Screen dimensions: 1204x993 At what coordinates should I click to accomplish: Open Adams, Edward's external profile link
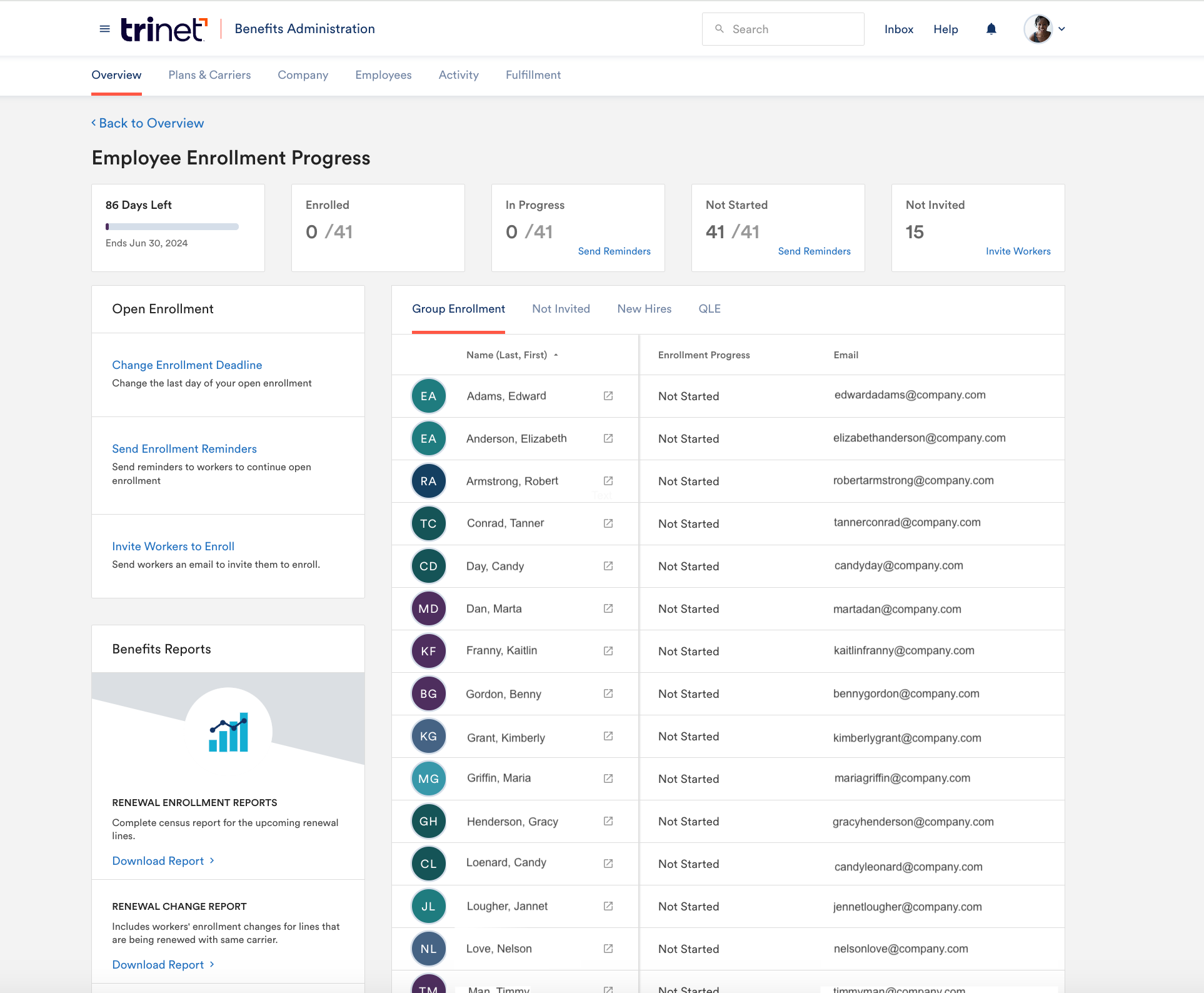point(608,395)
